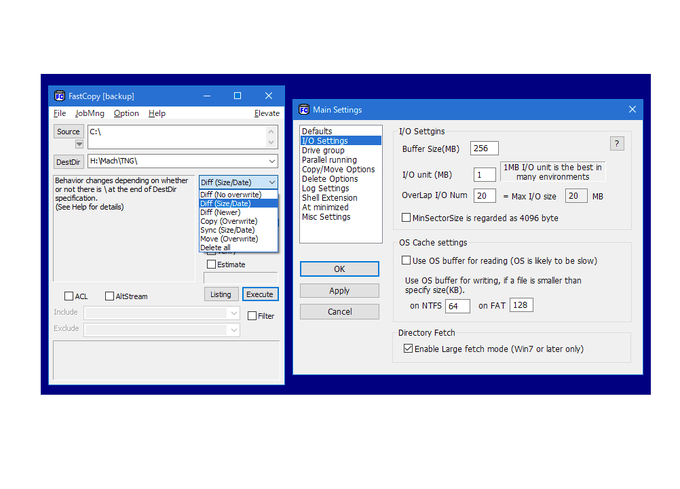Select Log Settings in settings list
The height and width of the screenshot is (489, 680).
[x=325, y=188]
